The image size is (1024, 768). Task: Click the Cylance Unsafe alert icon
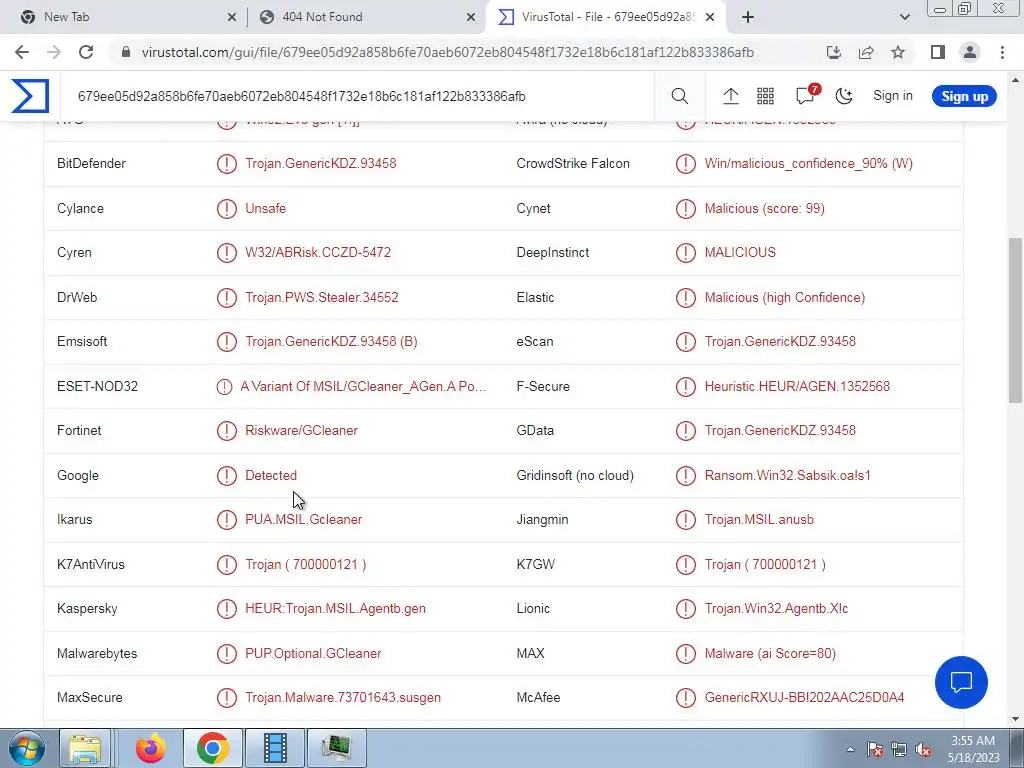tap(227, 208)
